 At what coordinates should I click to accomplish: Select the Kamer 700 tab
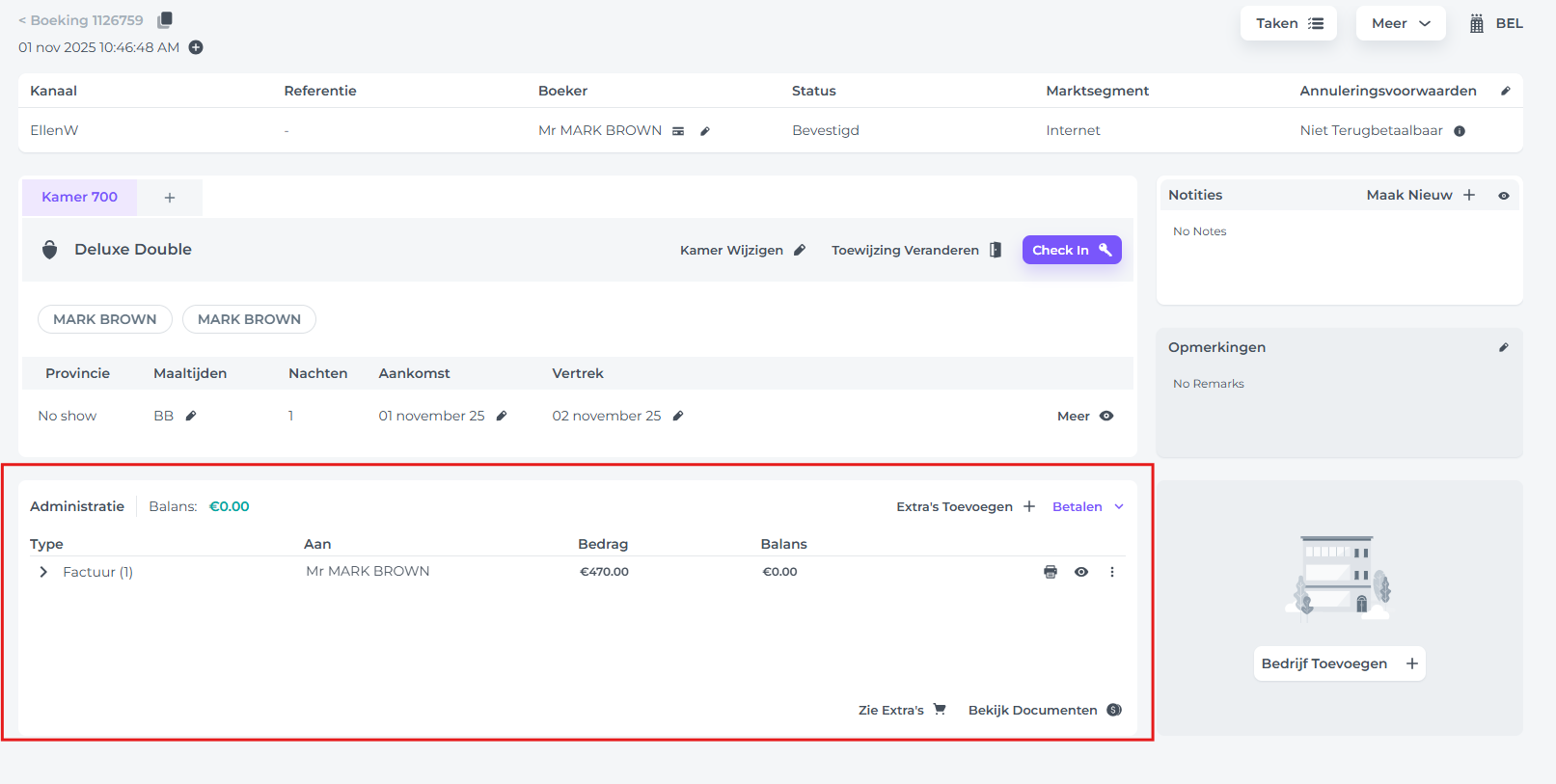[79, 197]
